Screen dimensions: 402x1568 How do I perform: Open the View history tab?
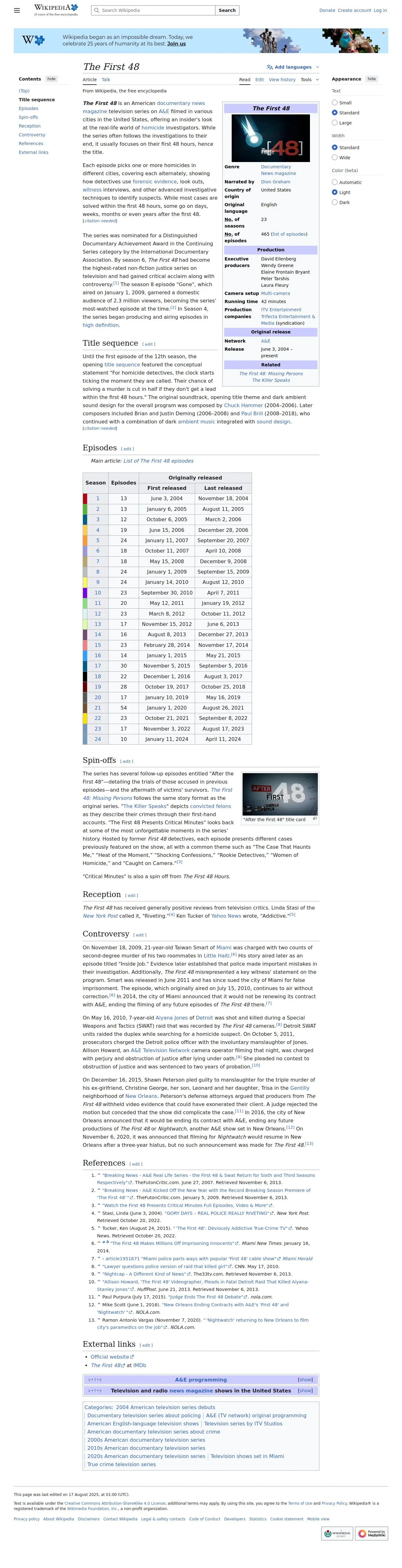pyautogui.click(x=282, y=80)
